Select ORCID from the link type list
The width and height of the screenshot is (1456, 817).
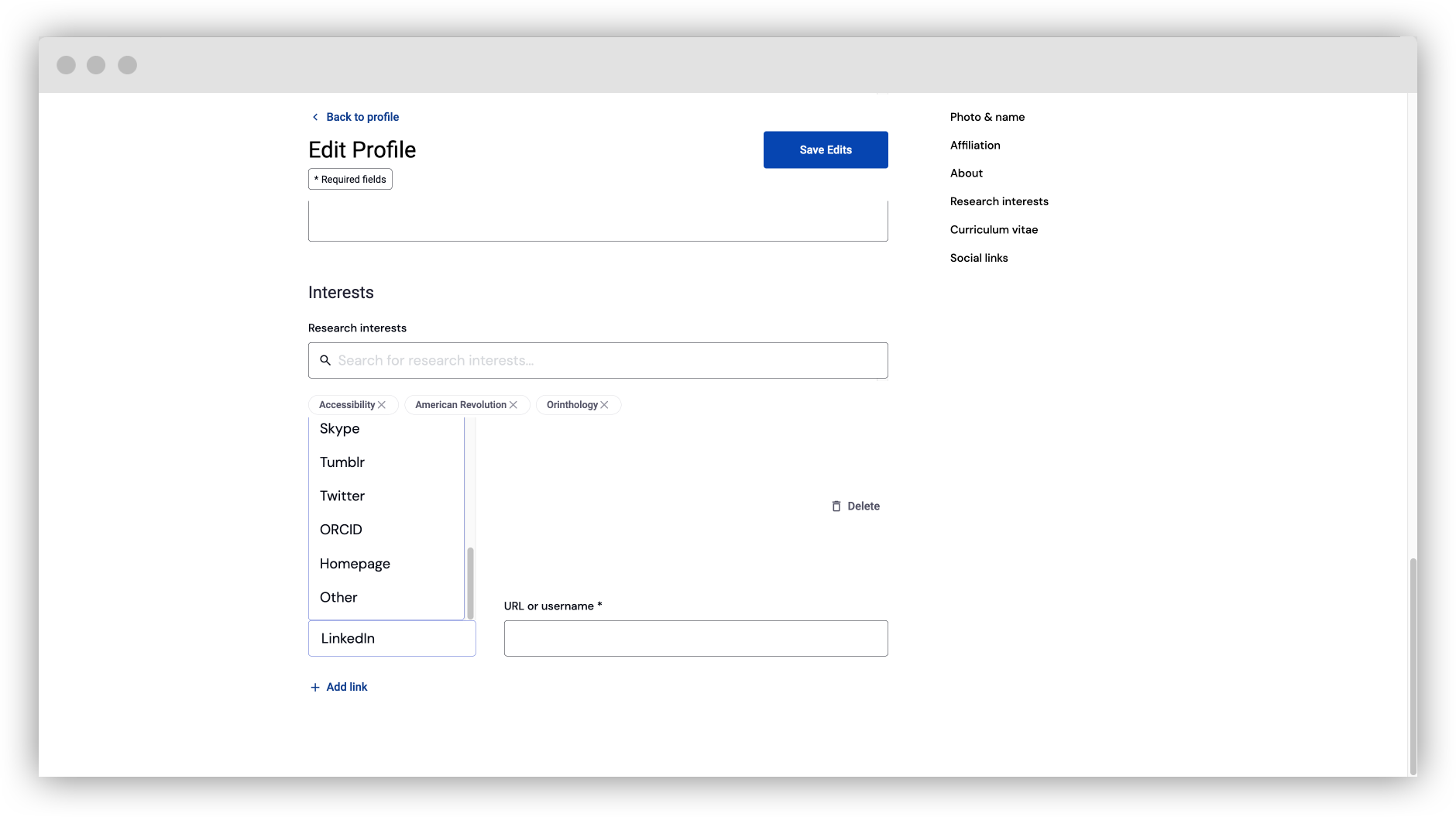(x=341, y=529)
